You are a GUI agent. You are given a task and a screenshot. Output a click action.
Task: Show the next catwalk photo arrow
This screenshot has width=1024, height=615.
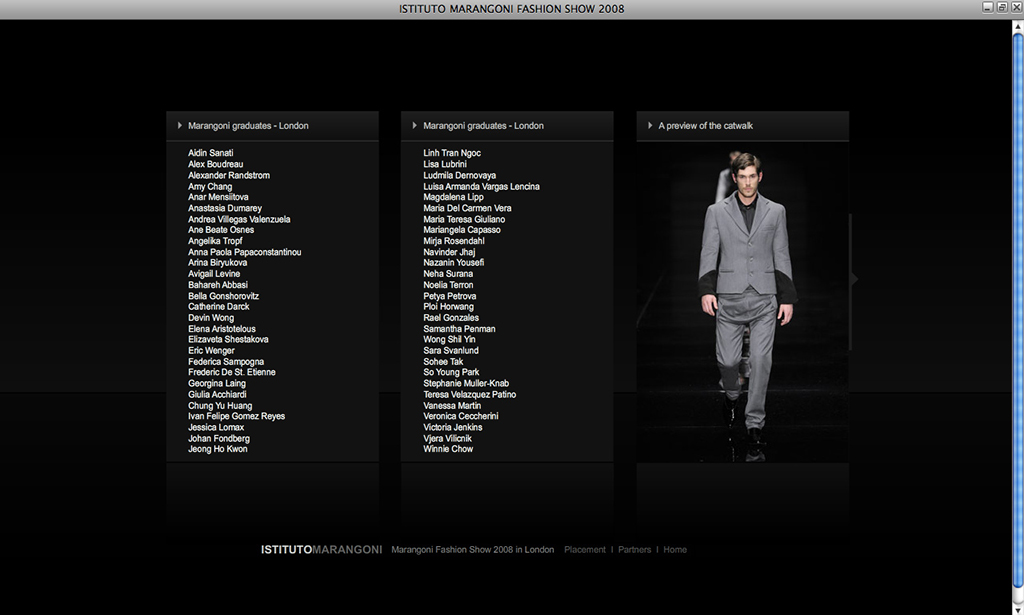(854, 279)
